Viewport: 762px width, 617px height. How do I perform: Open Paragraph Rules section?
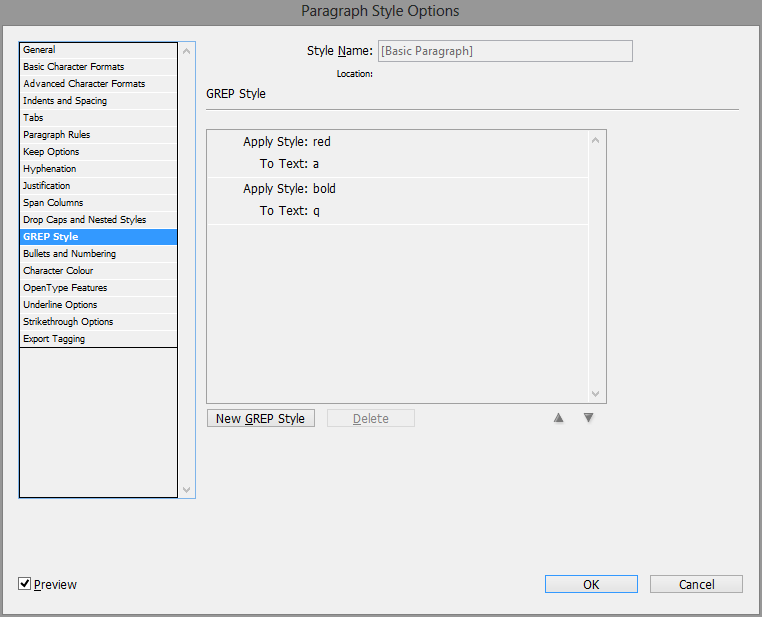(x=98, y=135)
